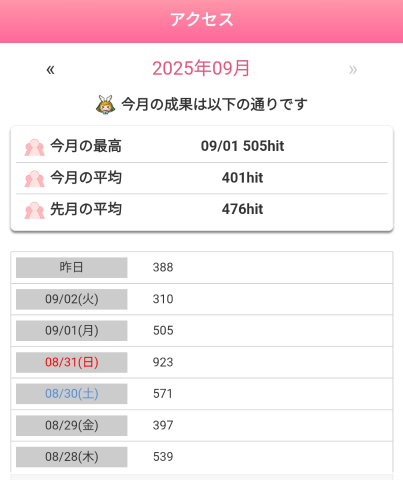Tap the 388 hit count for yesterday
This screenshot has width=403, height=480.
tap(163, 267)
